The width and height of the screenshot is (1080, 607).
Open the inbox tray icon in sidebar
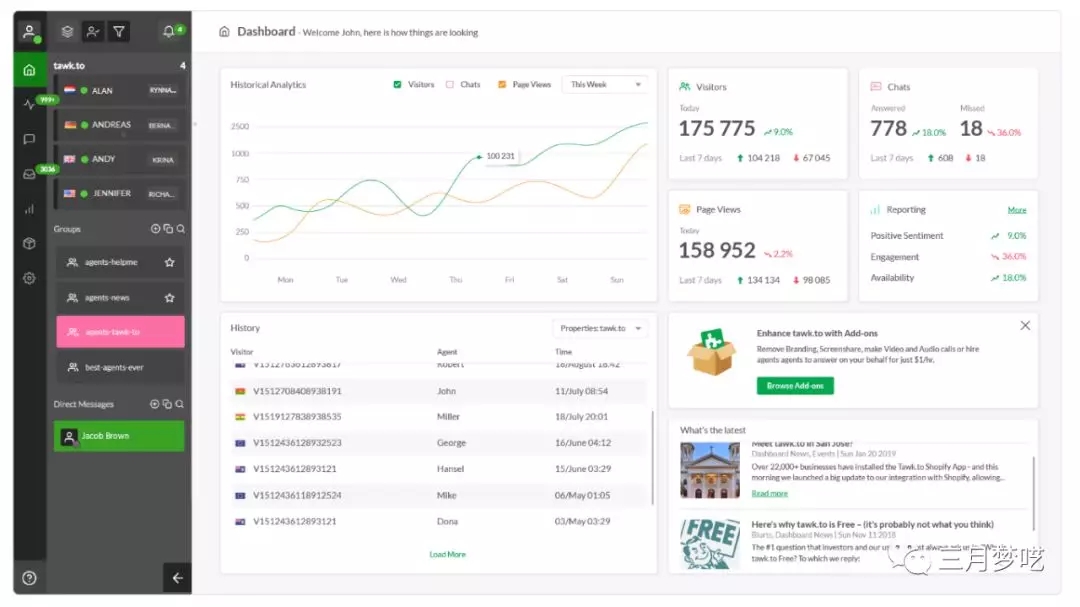(29, 174)
